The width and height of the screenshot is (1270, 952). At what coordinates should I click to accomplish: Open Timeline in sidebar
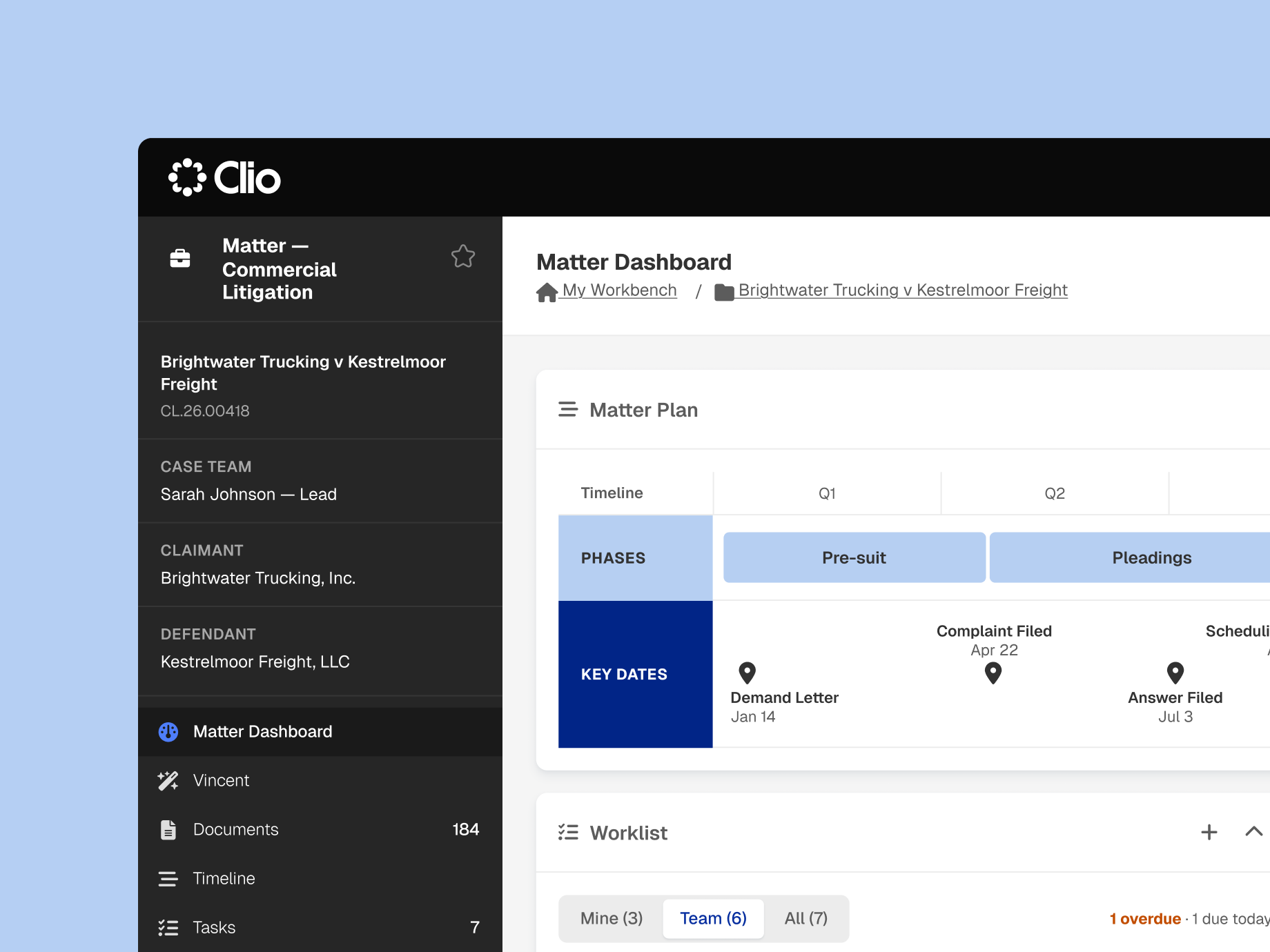tap(320, 878)
